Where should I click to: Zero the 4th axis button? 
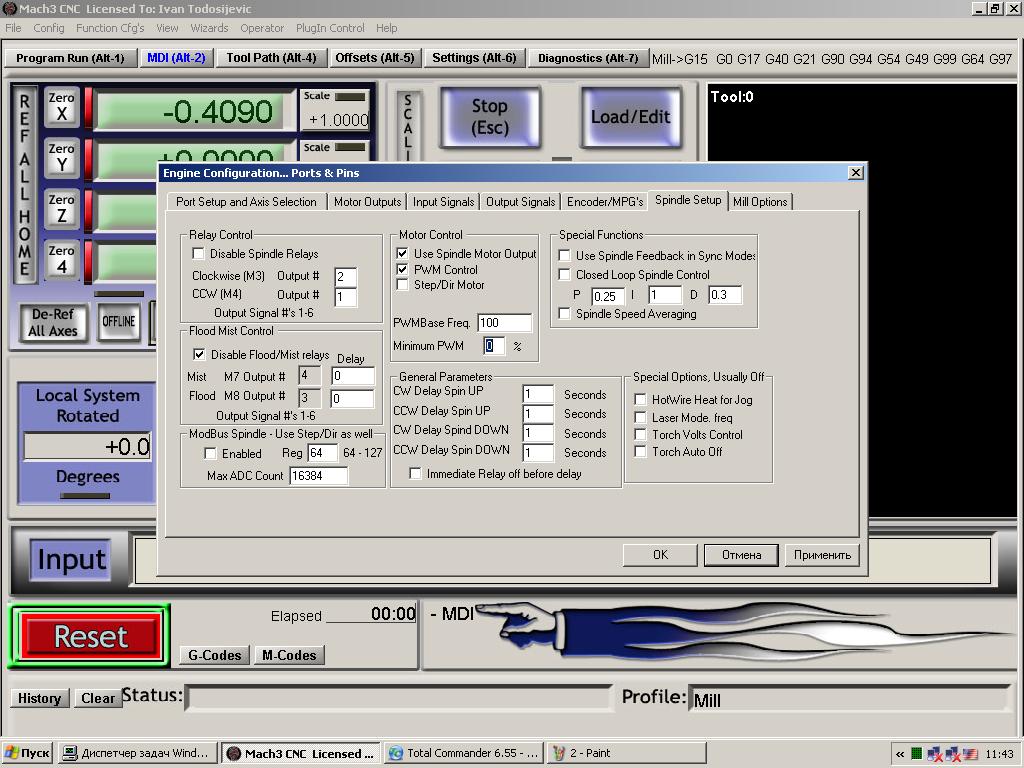coord(61,259)
